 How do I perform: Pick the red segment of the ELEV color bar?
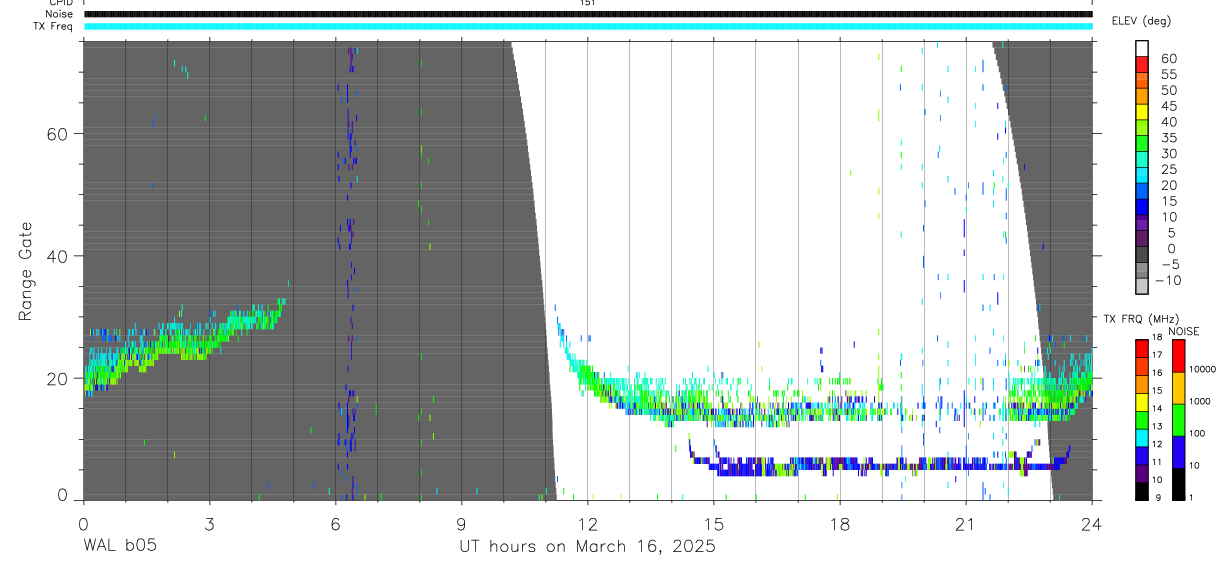(x=1142, y=63)
